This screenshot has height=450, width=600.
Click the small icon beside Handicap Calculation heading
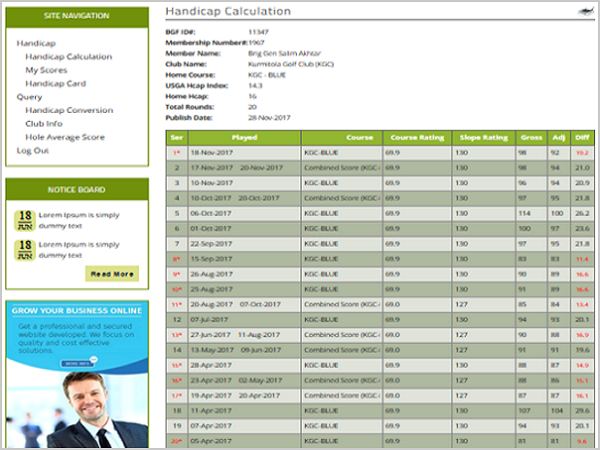[x=583, y=13]
